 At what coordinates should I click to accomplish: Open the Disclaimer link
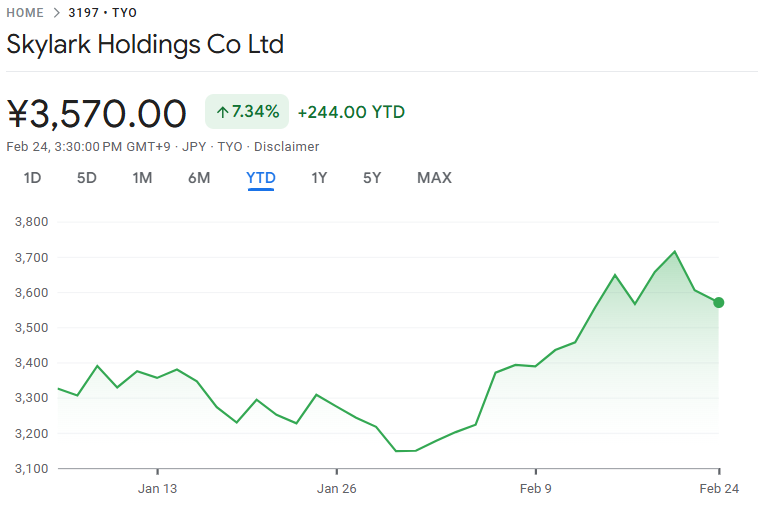click(x=286, y=147)
